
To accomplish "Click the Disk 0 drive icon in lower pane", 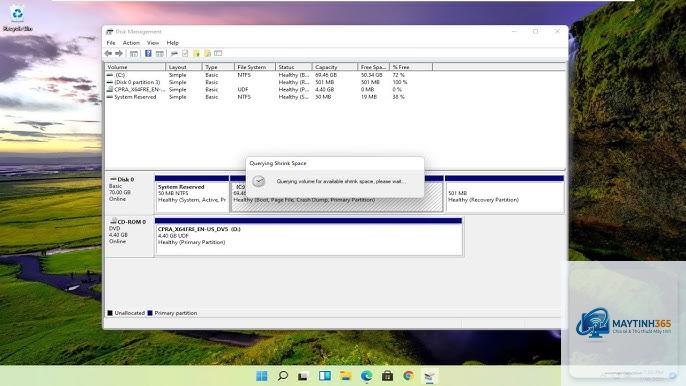I will click(113, 179).
